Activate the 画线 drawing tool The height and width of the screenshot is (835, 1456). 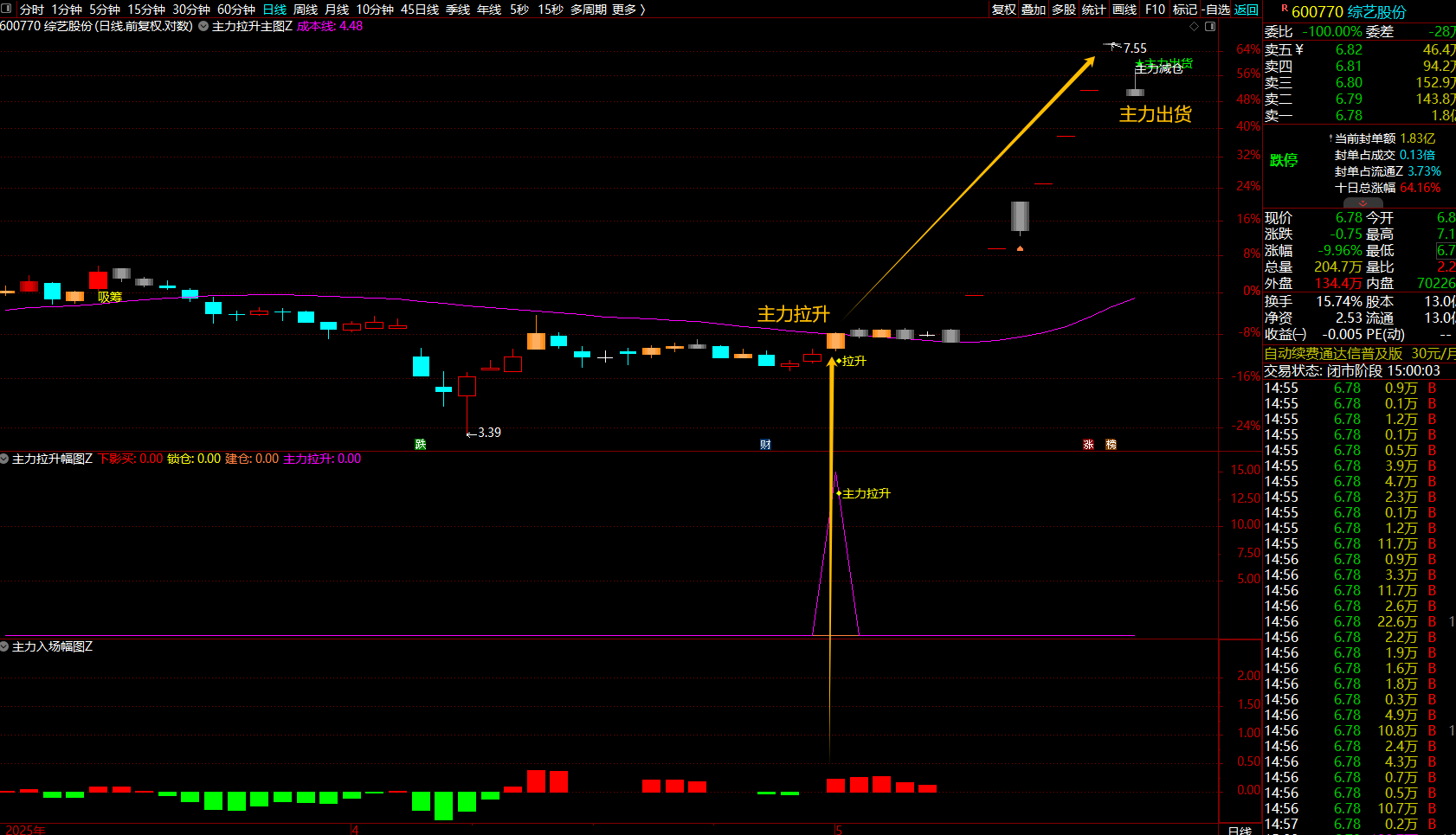(1124, 10)
